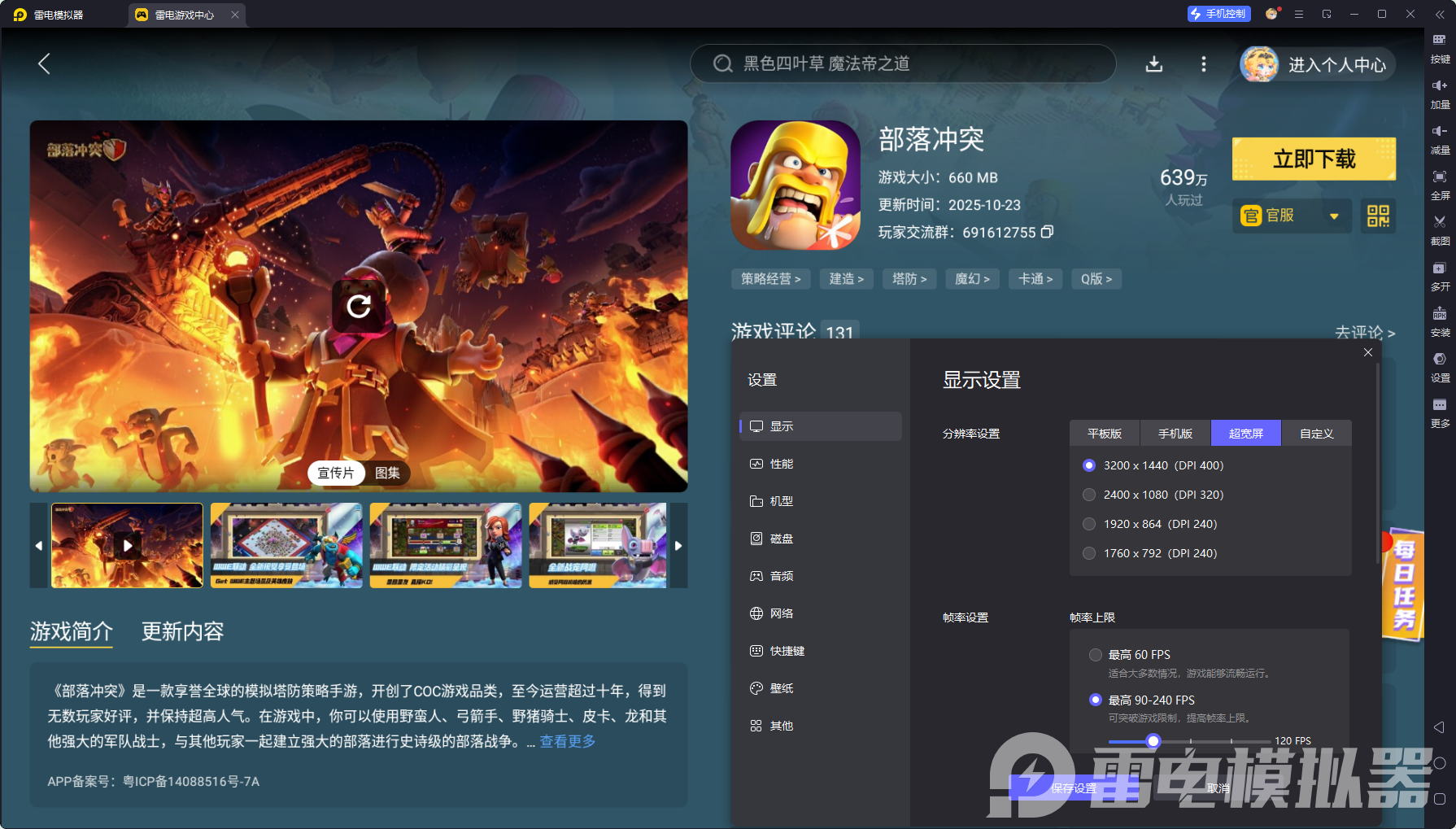Show the 更新内容 tab
1456x829 pixels.
[182, 631]
